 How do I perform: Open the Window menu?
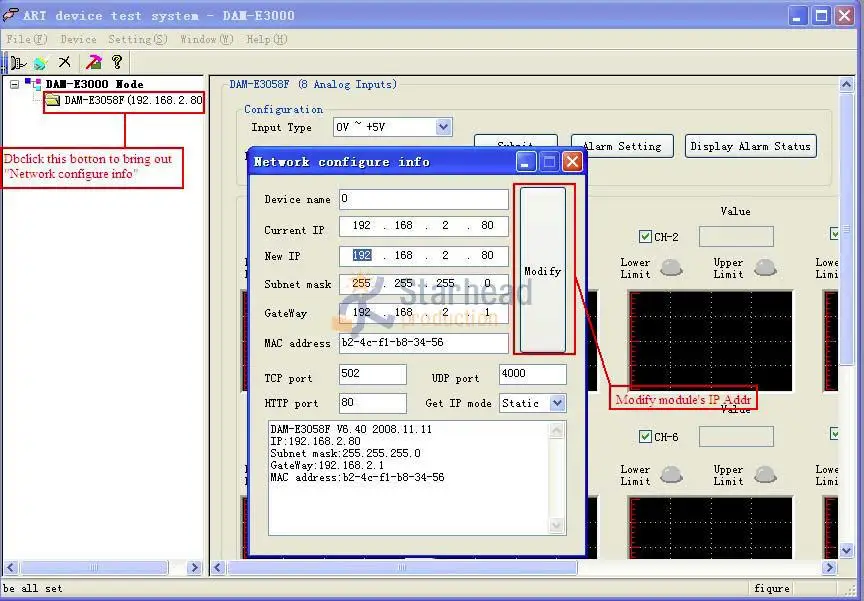207,39
